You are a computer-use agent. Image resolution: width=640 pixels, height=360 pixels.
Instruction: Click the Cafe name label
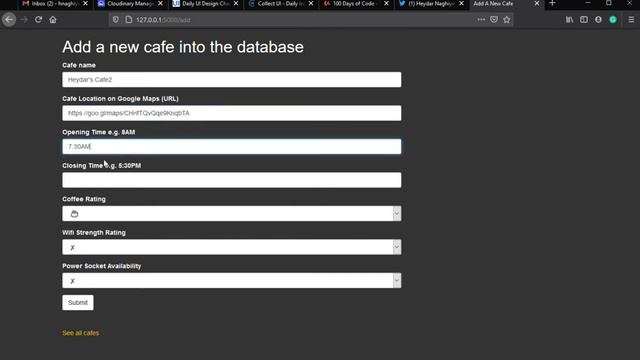click(79, 65)
